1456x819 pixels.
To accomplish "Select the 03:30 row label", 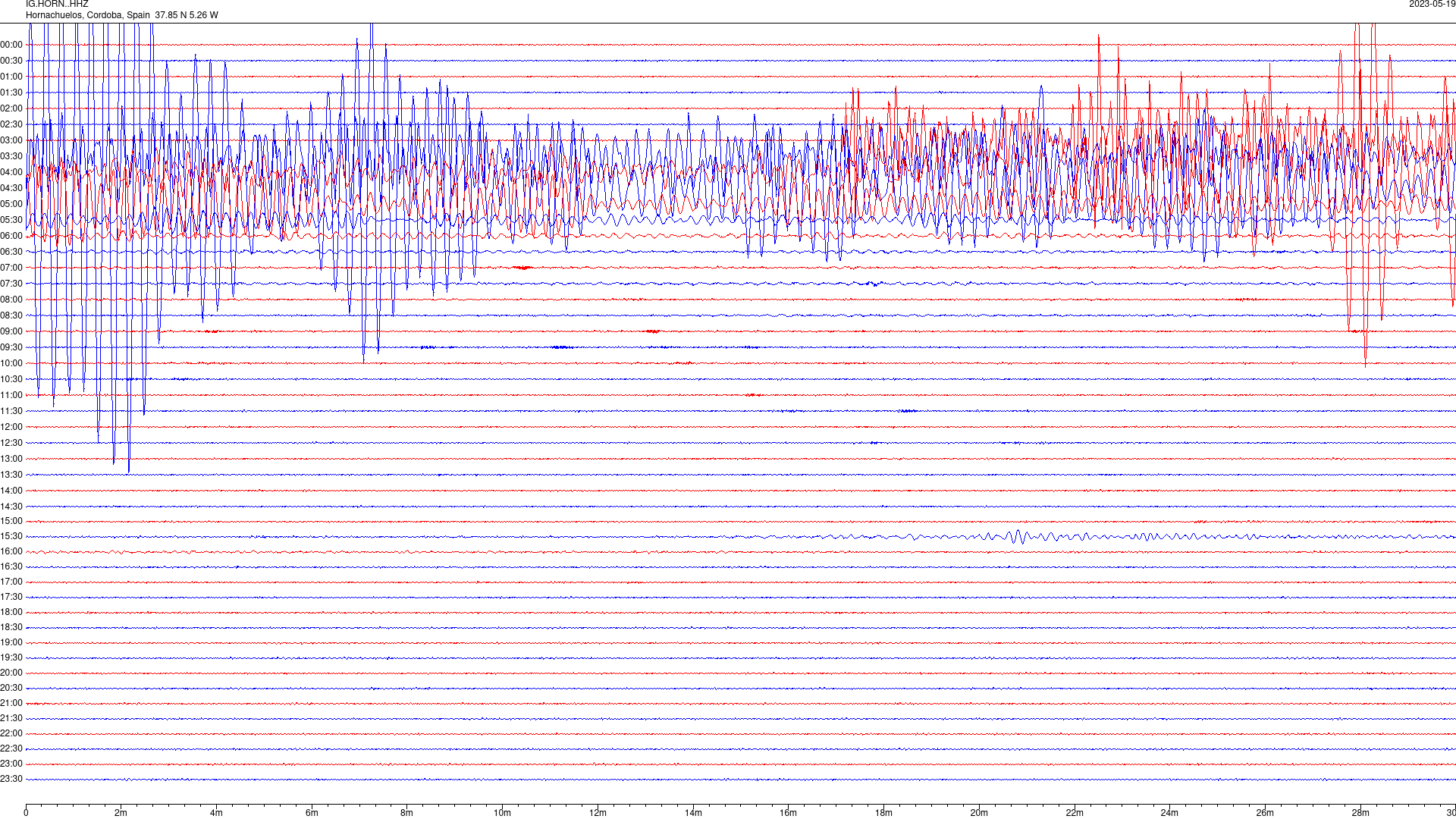I will click(11, 156).
